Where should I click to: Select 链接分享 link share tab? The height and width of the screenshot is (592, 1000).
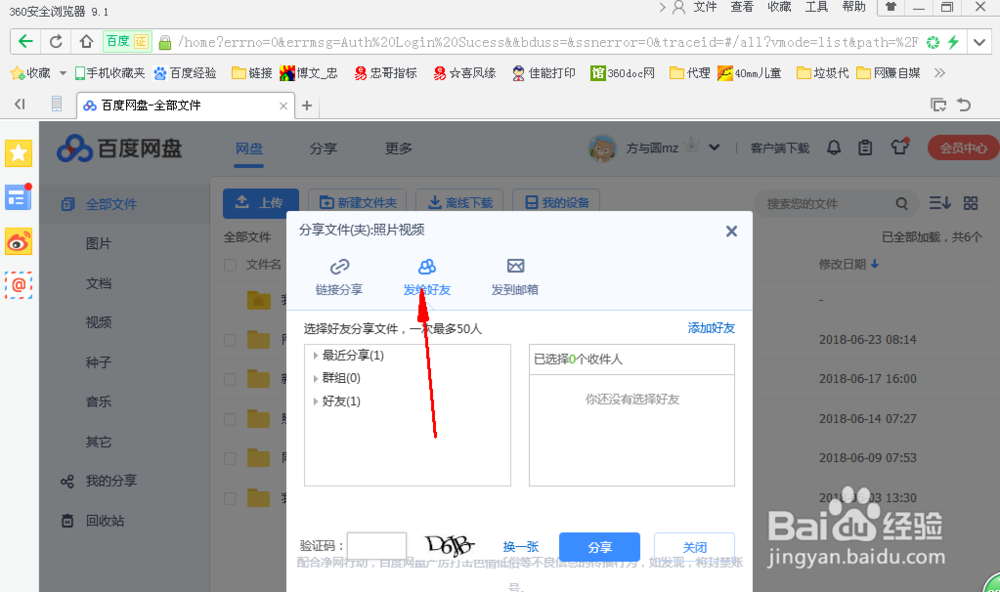coord(339,277)
